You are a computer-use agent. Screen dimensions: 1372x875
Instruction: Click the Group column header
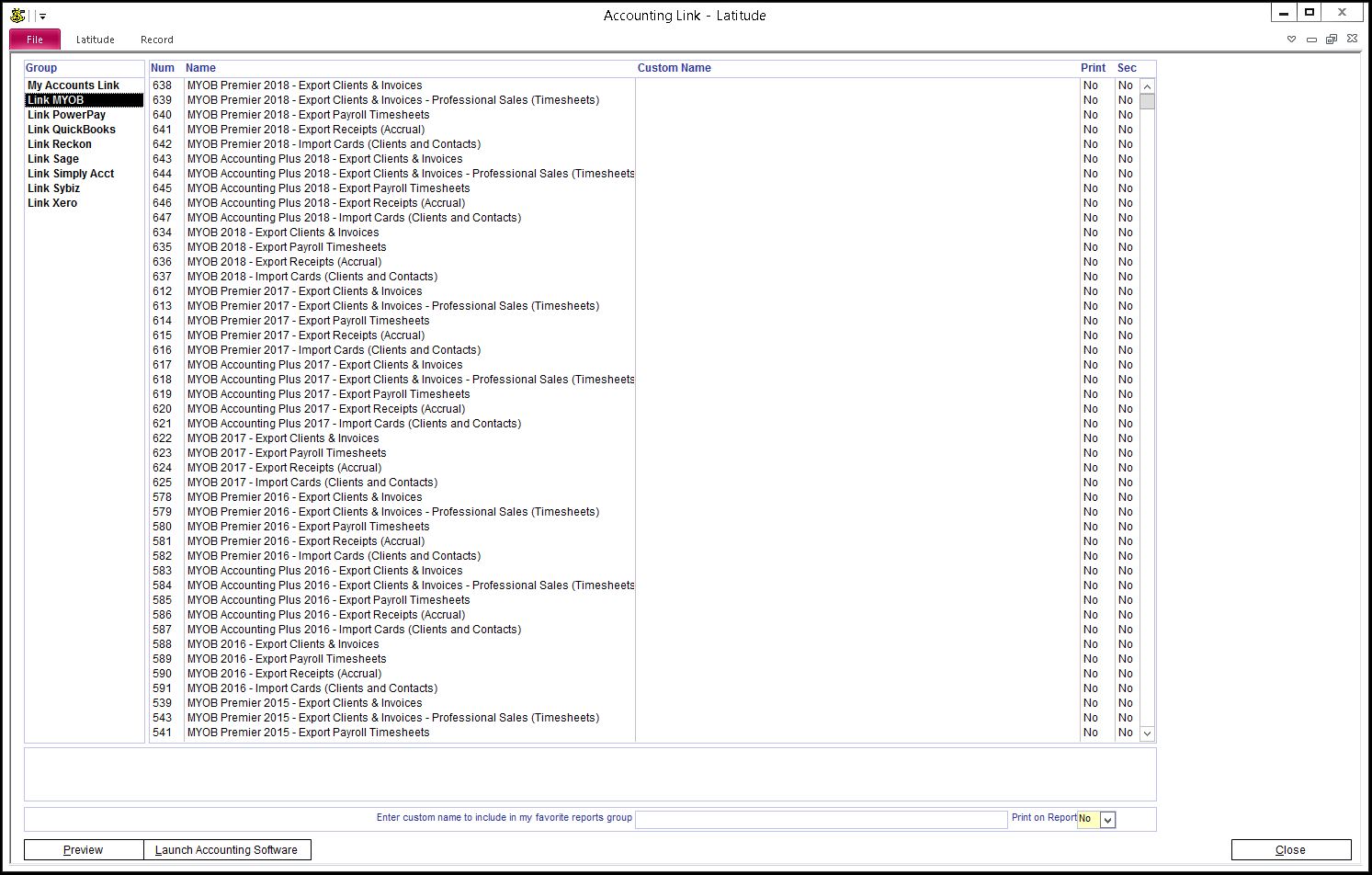click(x=41, y=68)
